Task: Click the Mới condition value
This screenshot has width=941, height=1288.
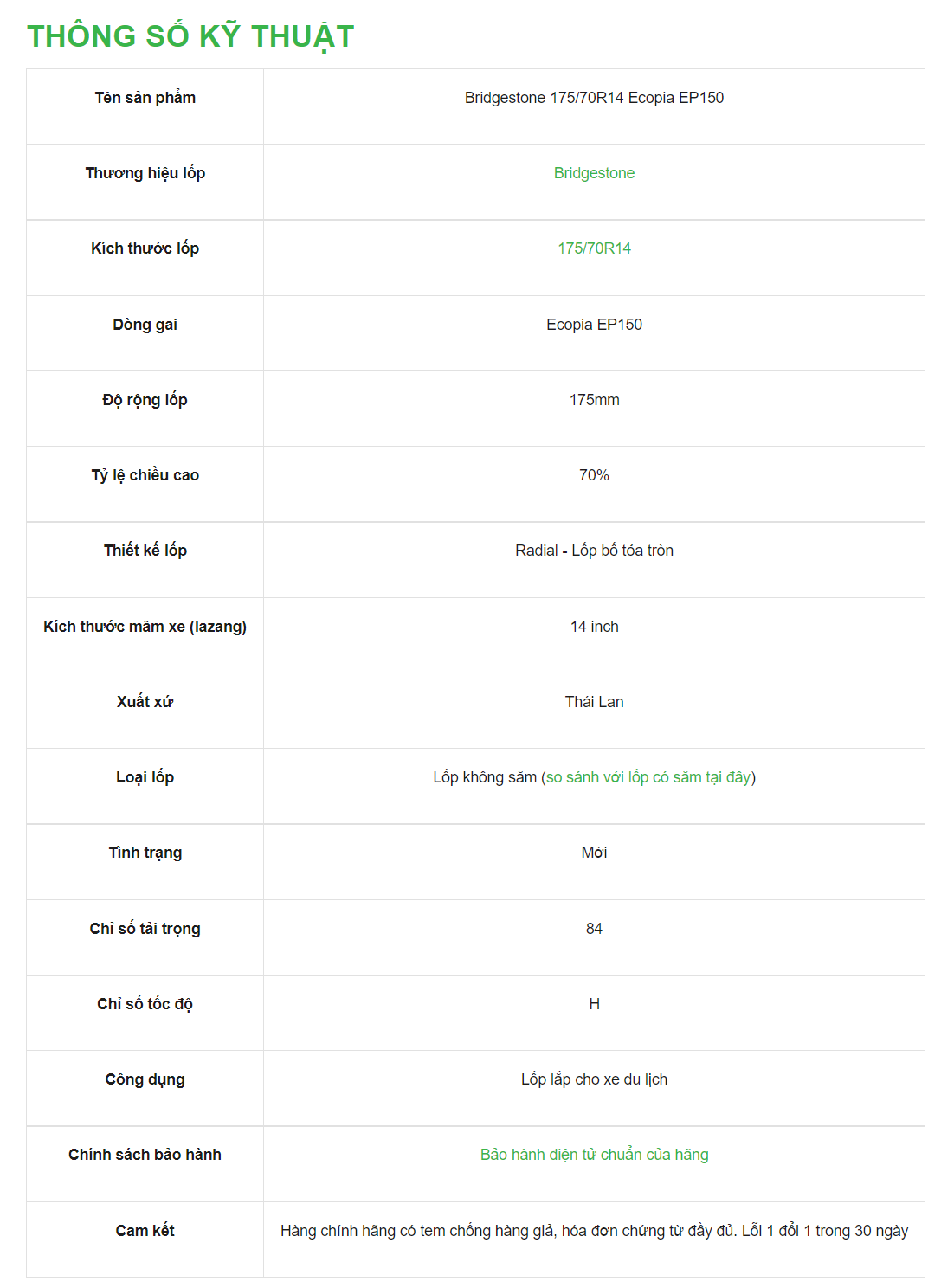Action: click(x=594, y=853)
